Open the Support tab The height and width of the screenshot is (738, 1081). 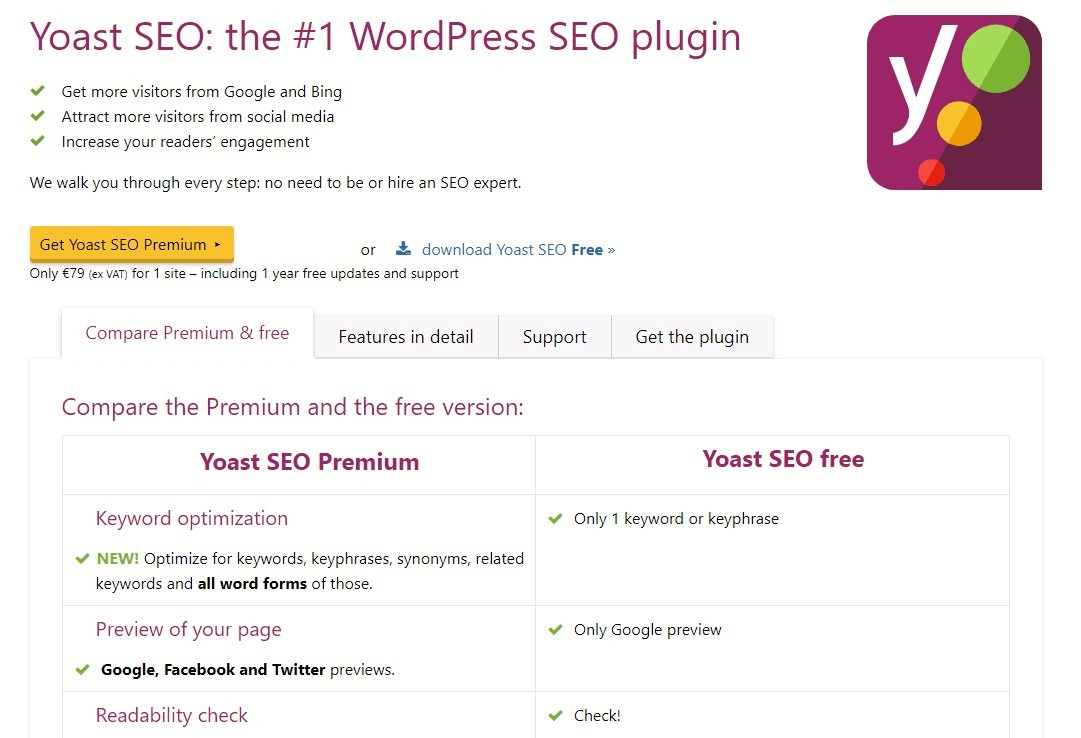point(554,337)
